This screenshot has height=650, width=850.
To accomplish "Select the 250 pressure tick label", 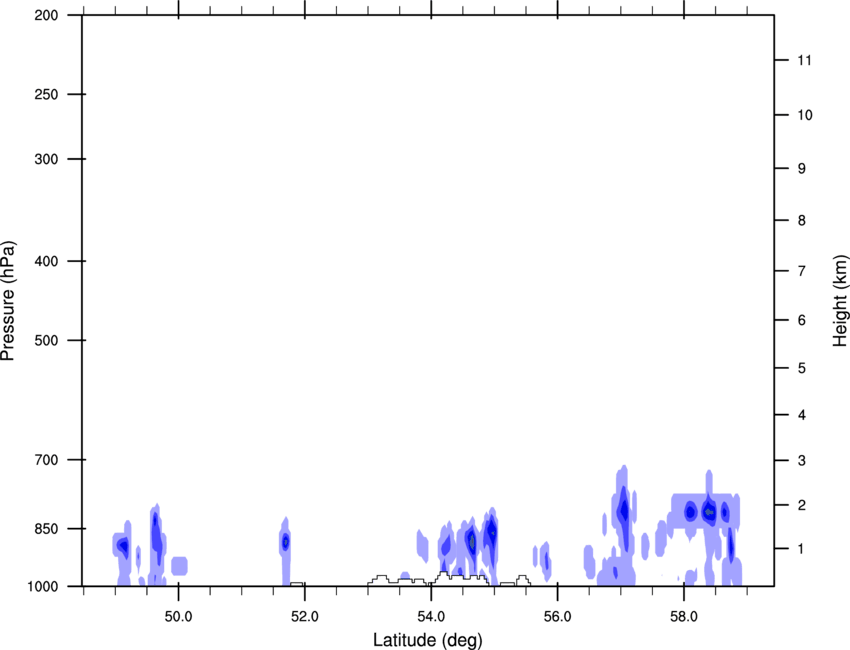I will (x=46, y=94).
